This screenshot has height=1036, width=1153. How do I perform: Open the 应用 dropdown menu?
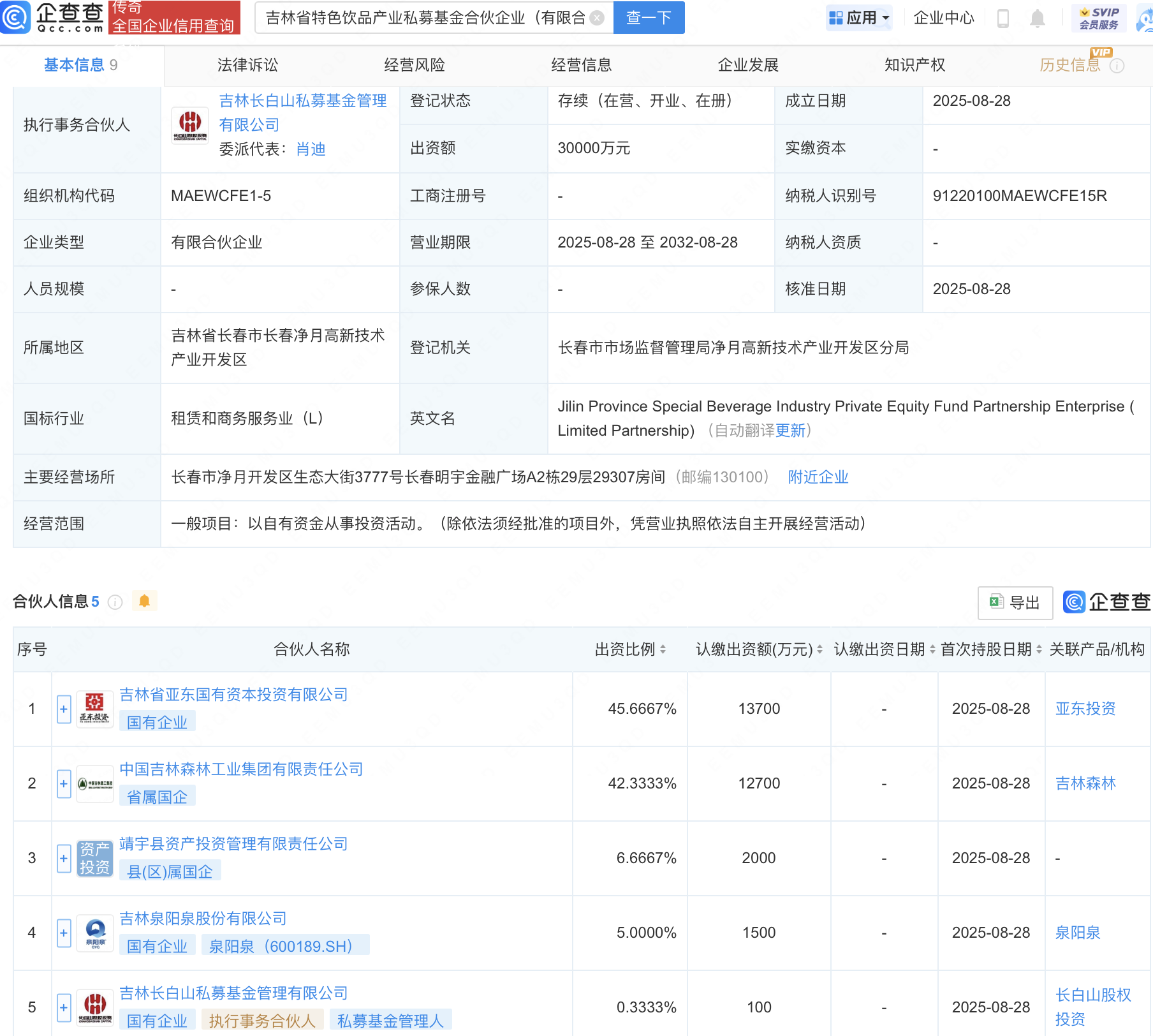(859, 18)
